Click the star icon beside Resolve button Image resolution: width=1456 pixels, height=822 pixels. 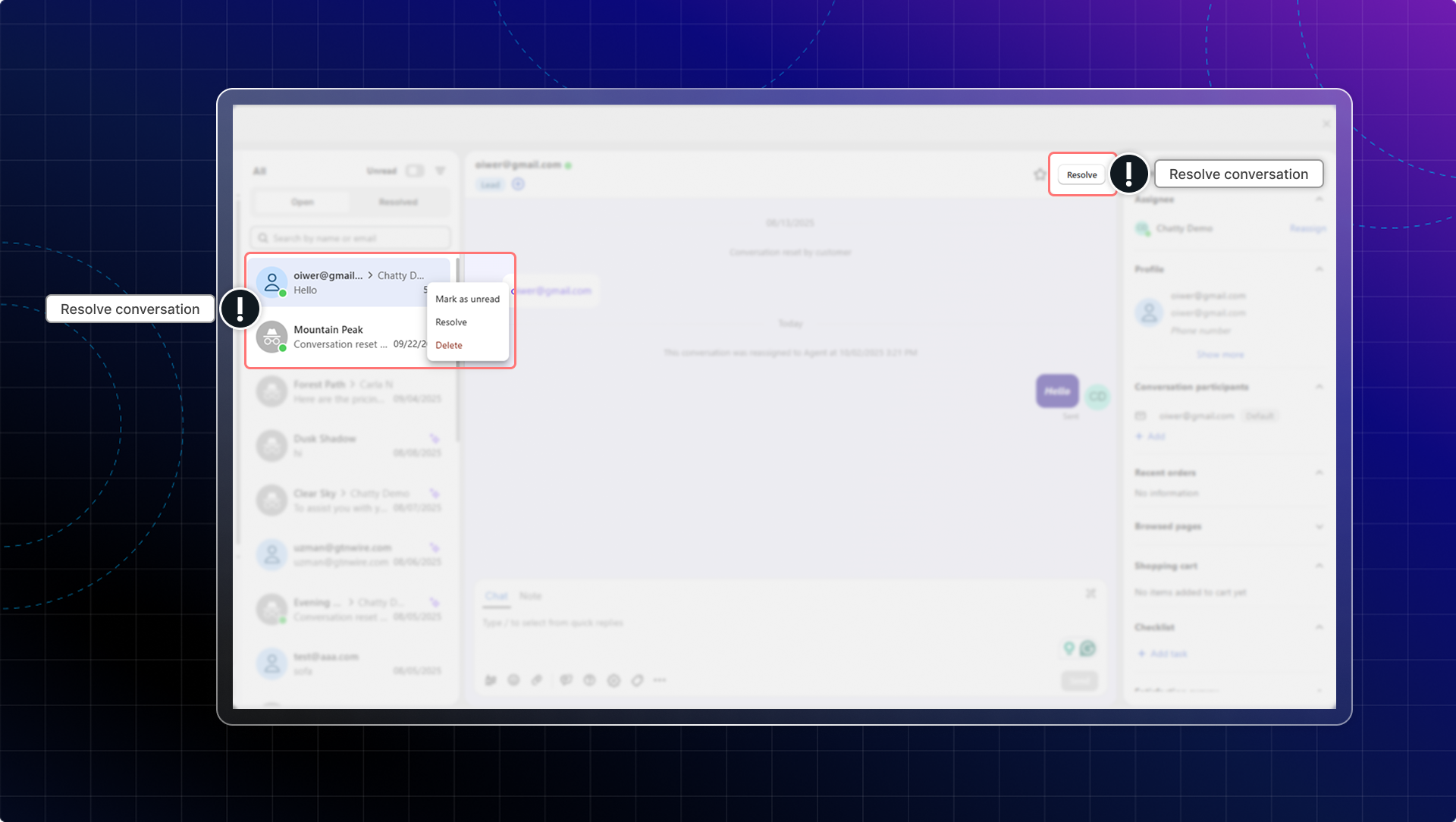click(1040, 174)
